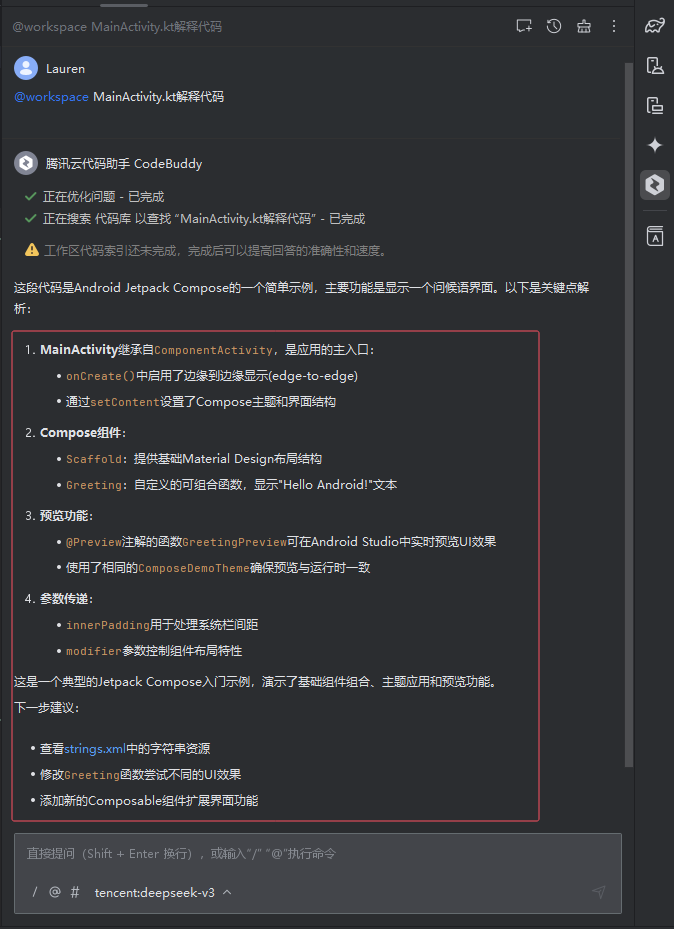Open the Running Devices panel

point(654,105)
